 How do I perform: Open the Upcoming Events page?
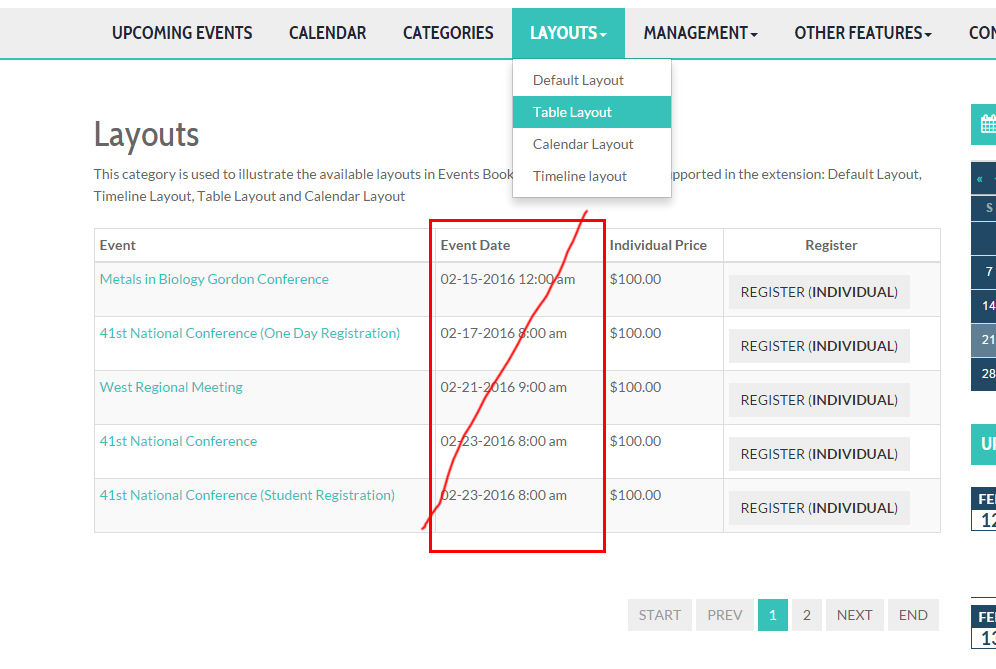[x=182, y=33]
